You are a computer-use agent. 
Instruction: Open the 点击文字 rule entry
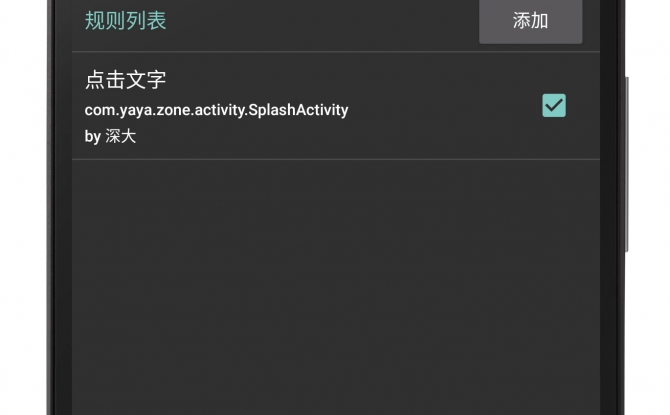(336, 106)
